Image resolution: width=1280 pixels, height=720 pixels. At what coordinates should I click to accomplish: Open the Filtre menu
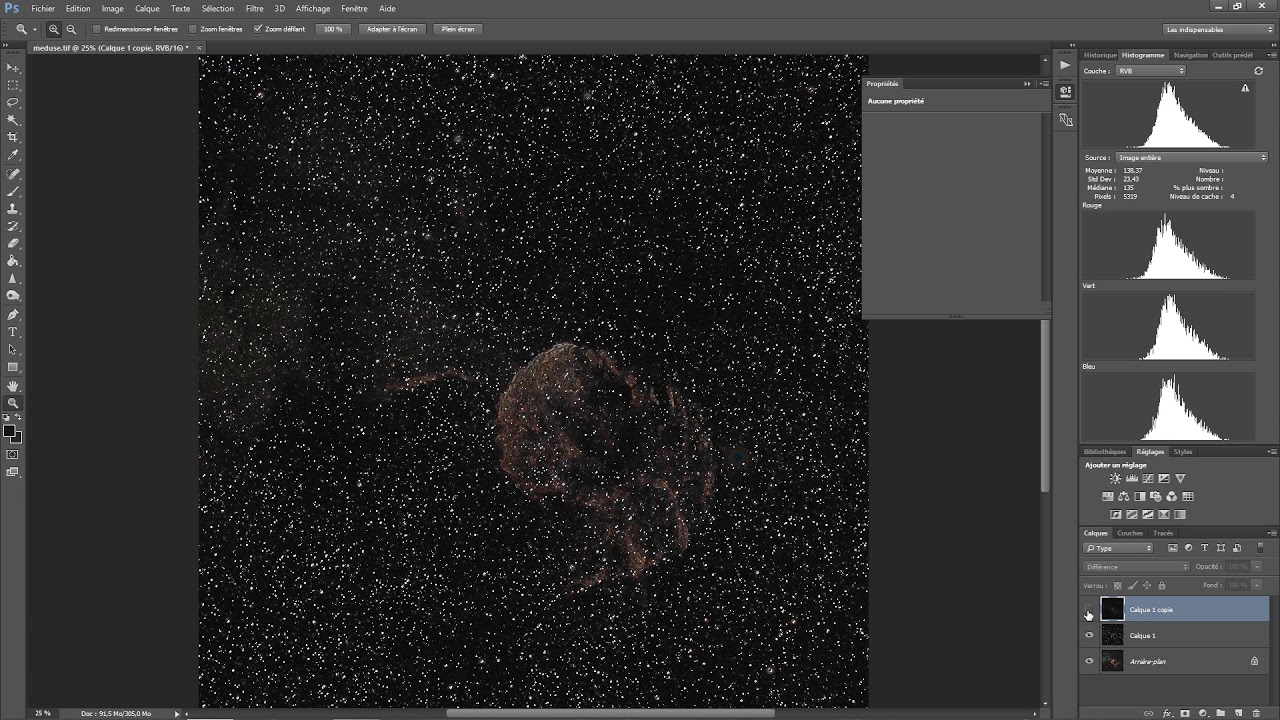(x=255, y=8)
